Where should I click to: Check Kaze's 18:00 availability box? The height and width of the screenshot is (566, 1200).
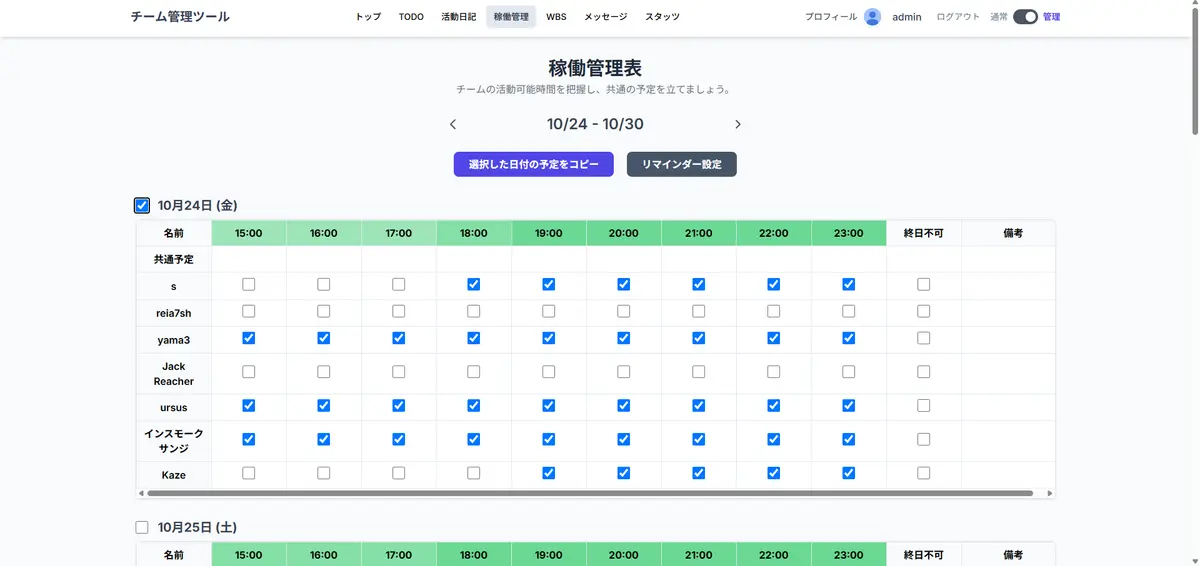click(474, 473)
